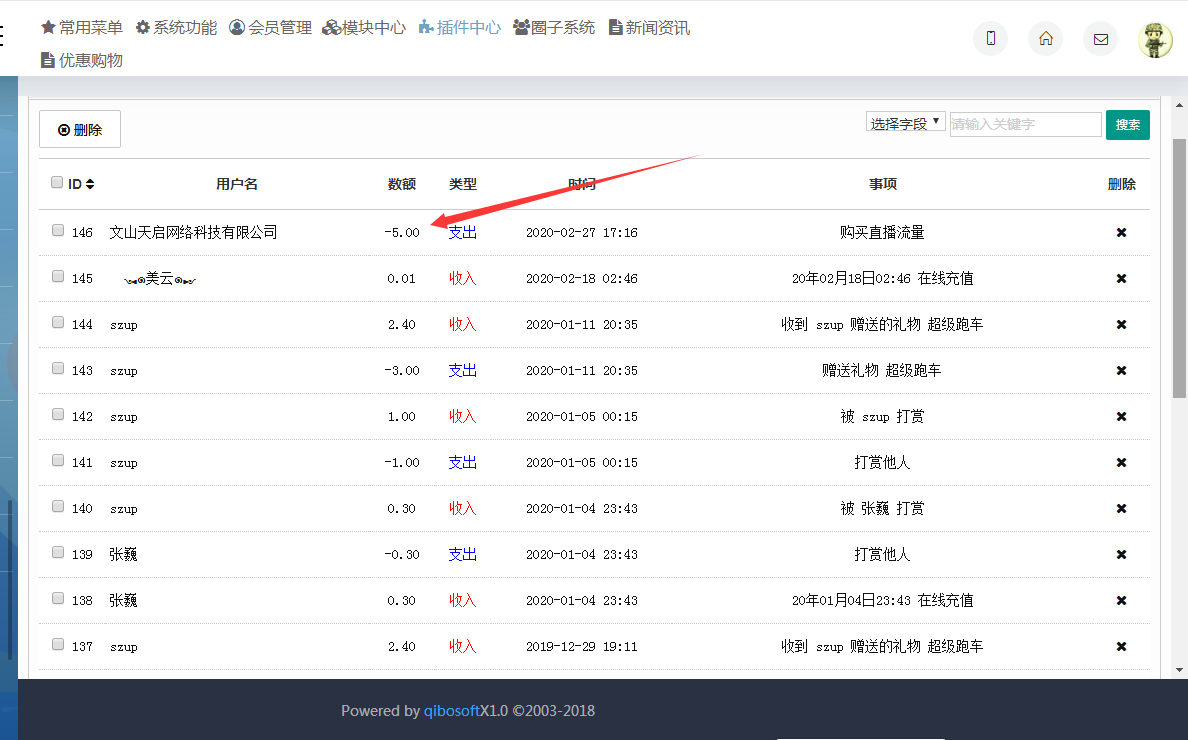
Task: Click the mobile phone icon in header
Action: click(990, 39)
